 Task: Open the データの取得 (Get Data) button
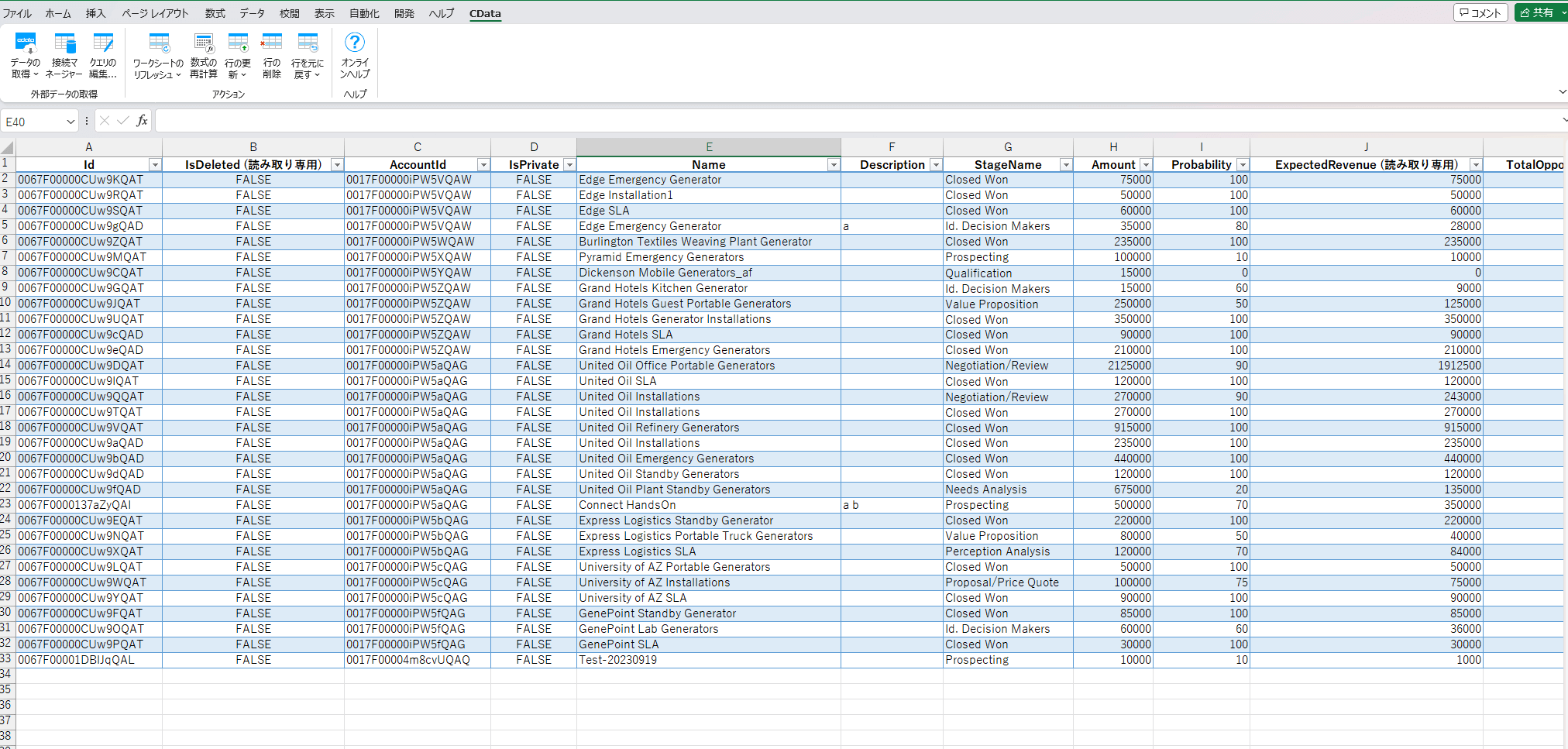[x=25, y=54]
